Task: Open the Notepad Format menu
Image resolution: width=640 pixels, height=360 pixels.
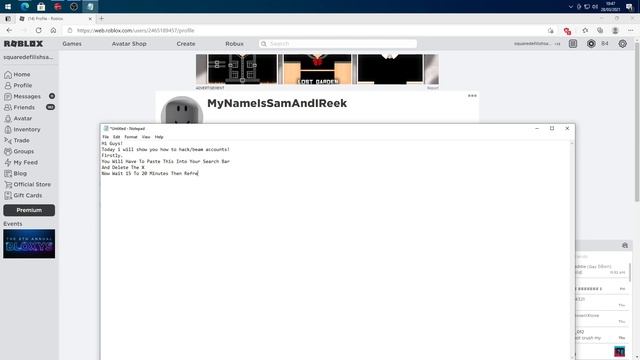Action: [x=131, y=137]
